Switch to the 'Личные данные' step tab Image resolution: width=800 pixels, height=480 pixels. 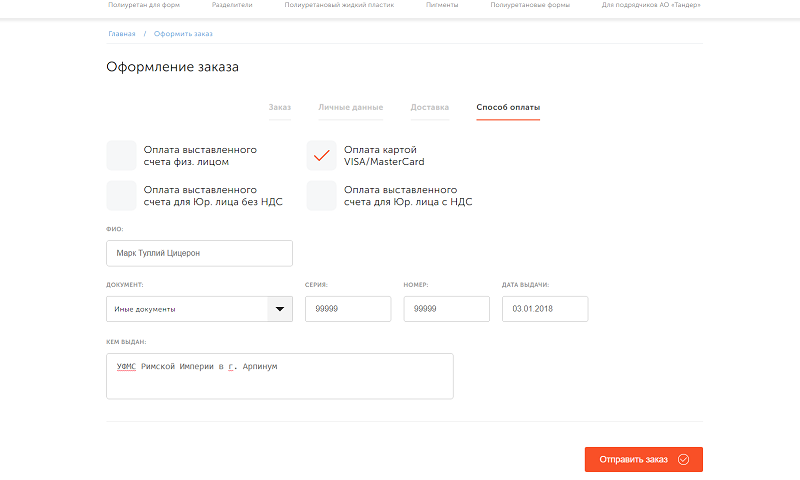tap(351, 107)
